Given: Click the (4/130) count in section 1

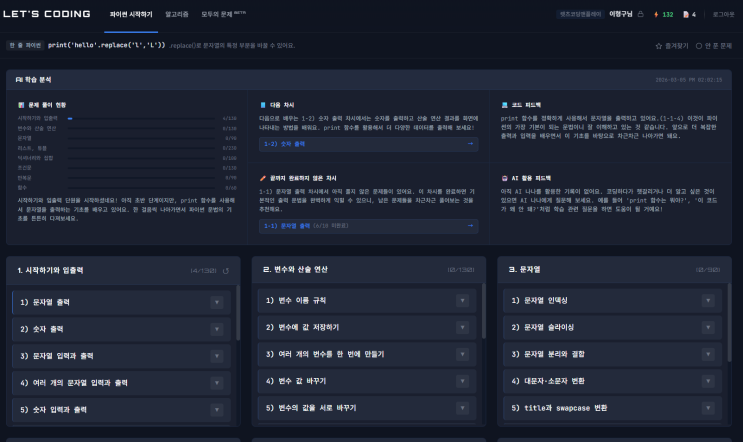Looking at the screenshot, I should point(203,271).
